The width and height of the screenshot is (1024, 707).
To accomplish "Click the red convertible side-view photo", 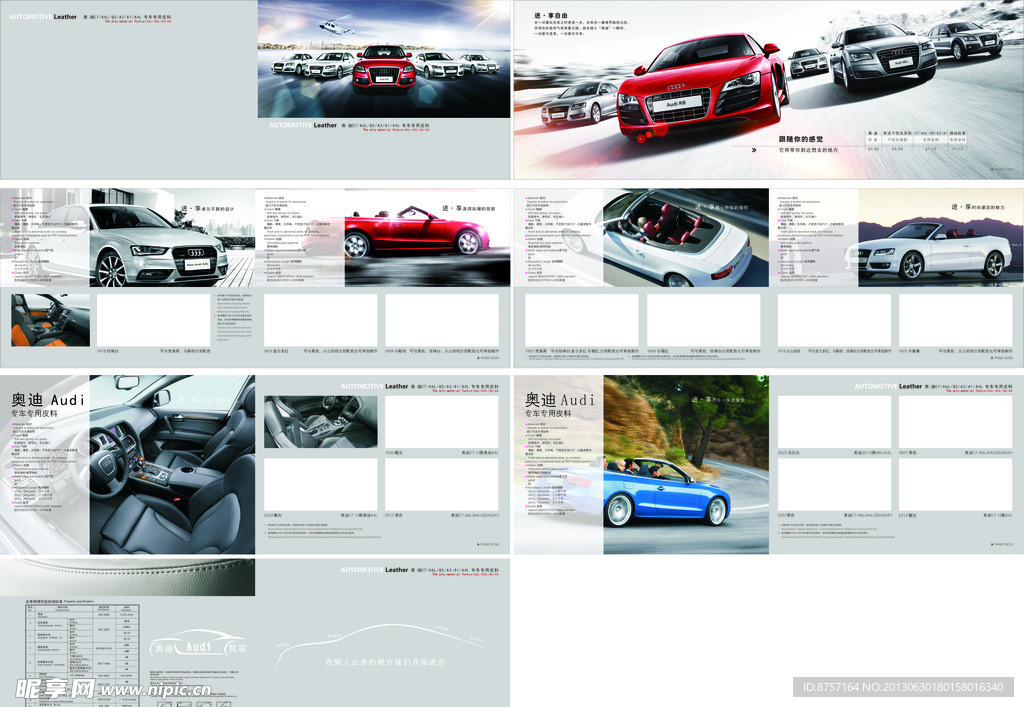I will point(427,238).
